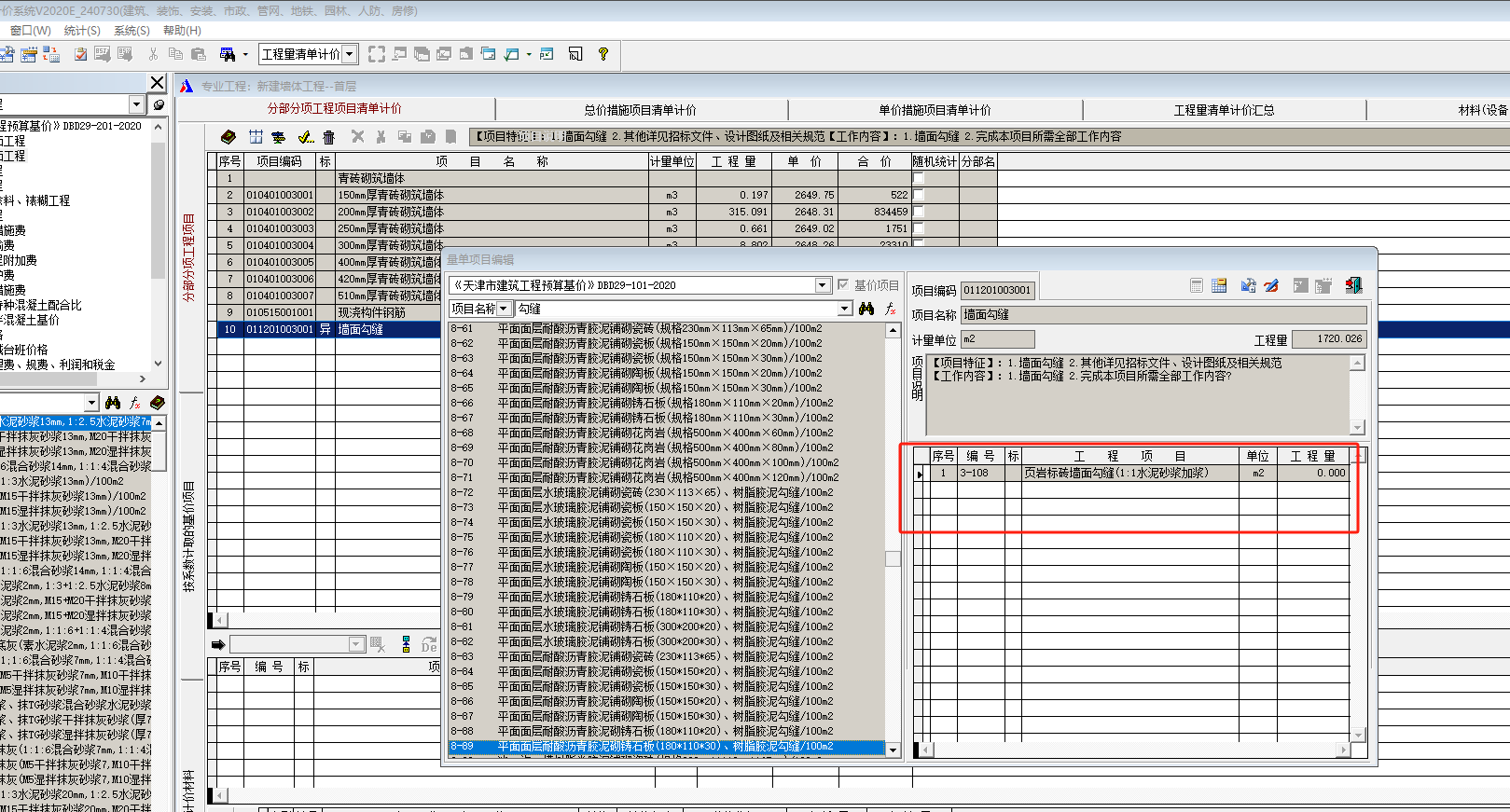Click the blue-yellow stacked boxes icon below table
This screenshot has width=1510, height=812.
[x=406, y=644]
